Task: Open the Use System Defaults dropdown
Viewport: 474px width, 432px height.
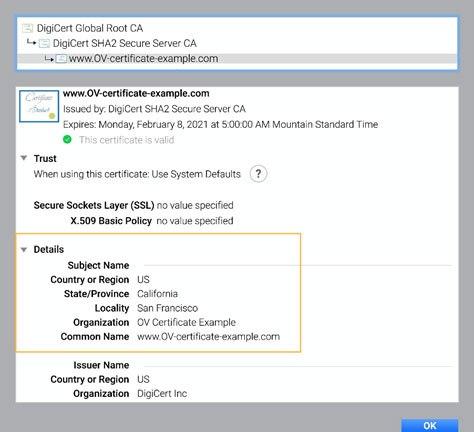Action: pos(196,174)
